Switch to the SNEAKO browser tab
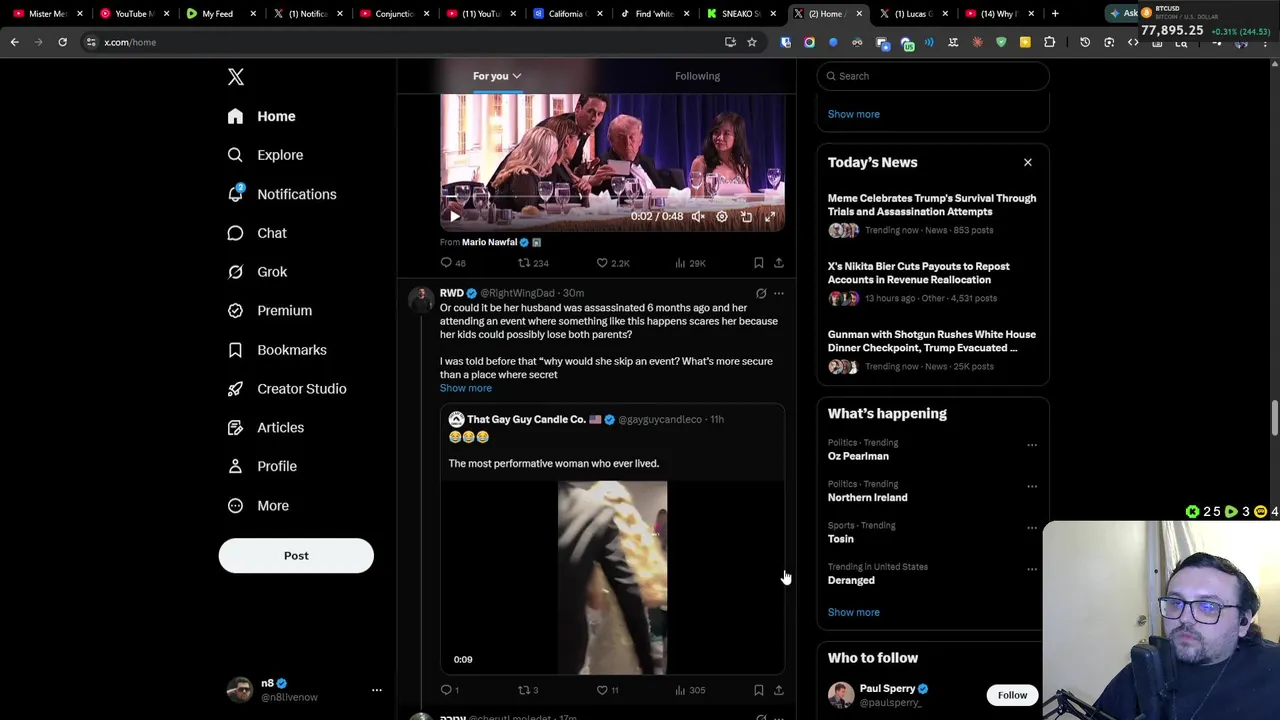Screen dimensions: 1280x720 (x=741, y=14)
